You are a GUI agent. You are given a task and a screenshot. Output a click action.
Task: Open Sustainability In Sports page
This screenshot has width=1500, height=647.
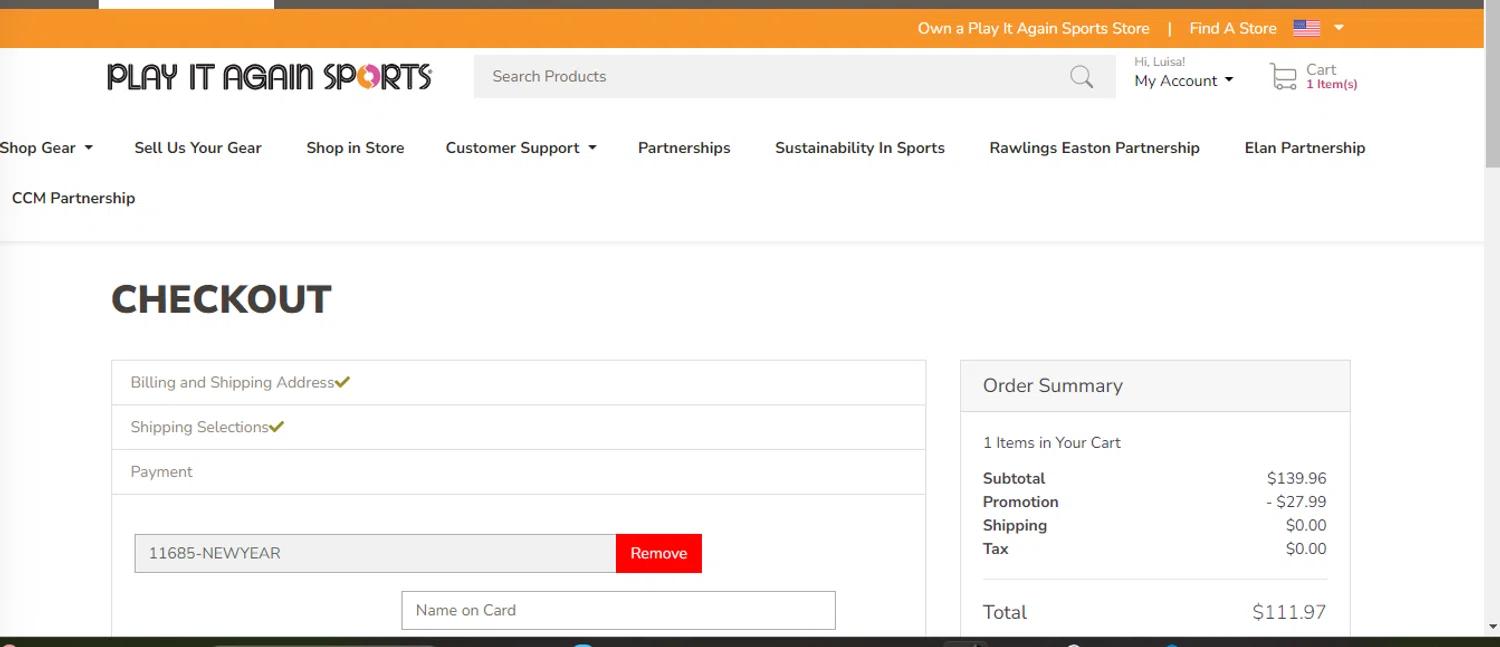tap(860, 148)
